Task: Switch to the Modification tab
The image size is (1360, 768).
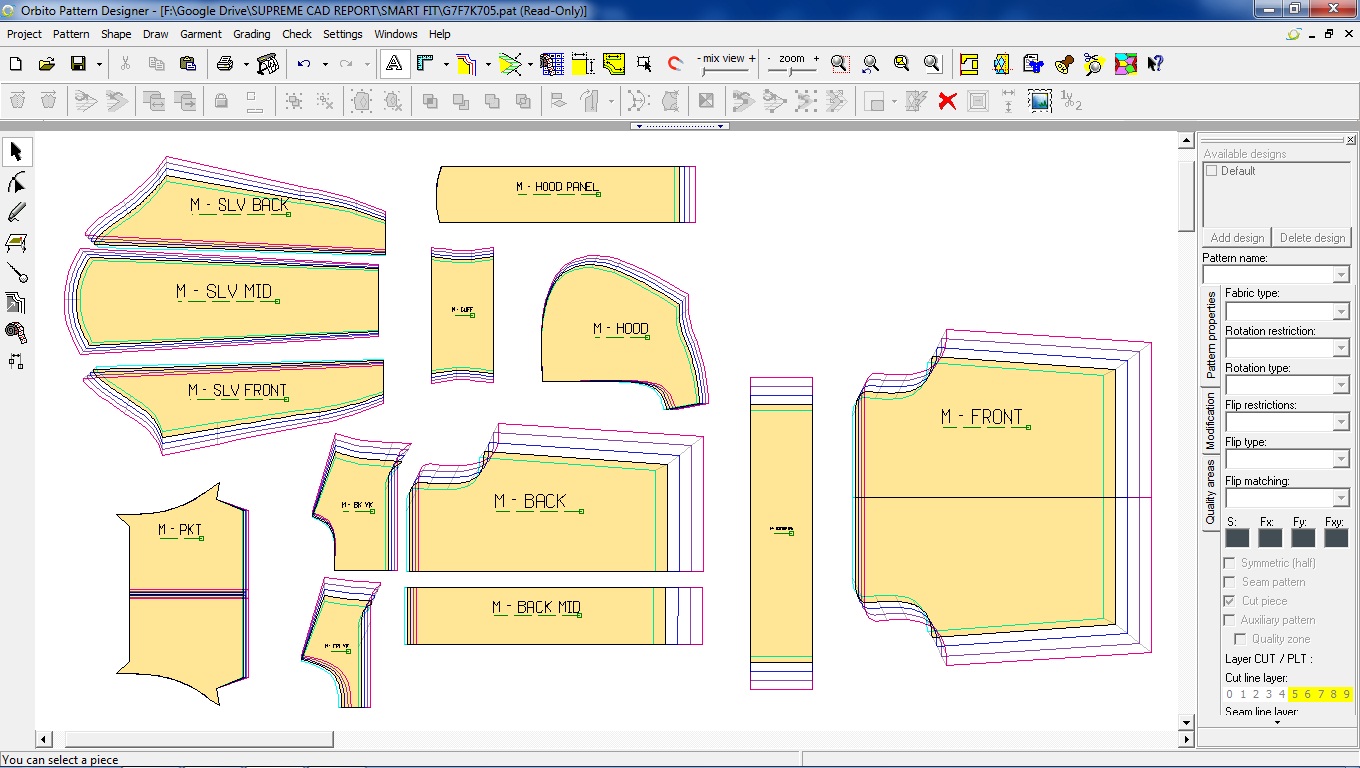Action: tap(1210, 420)
